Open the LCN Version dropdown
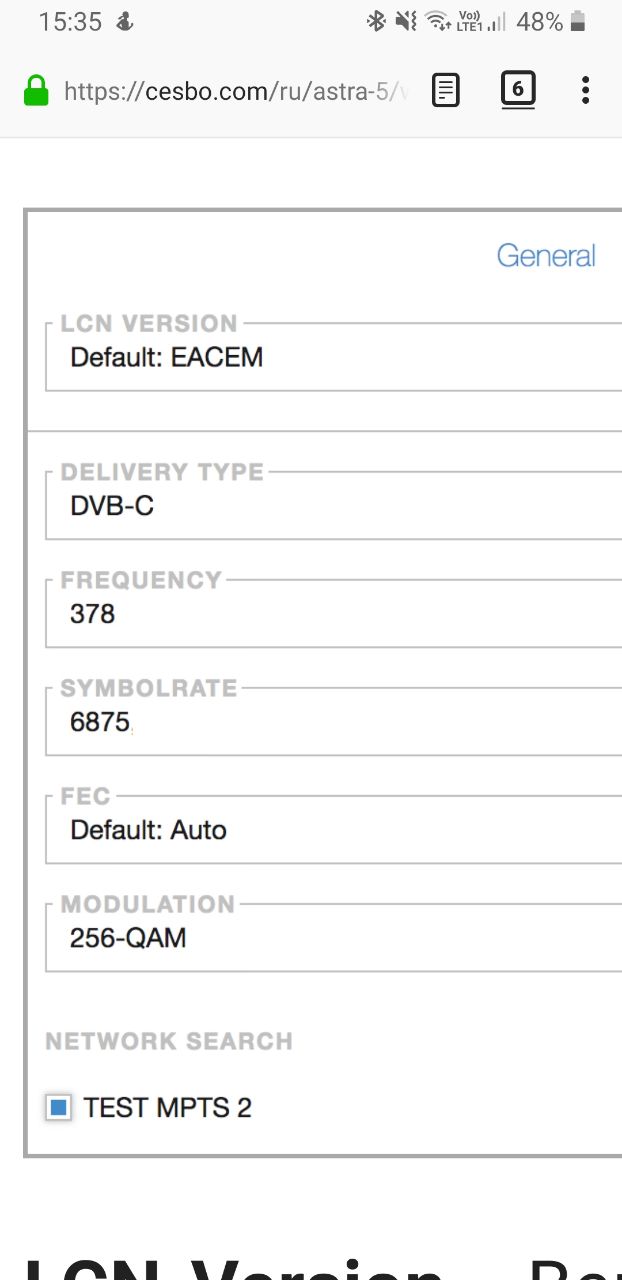Viewport: 622px width, 1280px height. point(334,357)
